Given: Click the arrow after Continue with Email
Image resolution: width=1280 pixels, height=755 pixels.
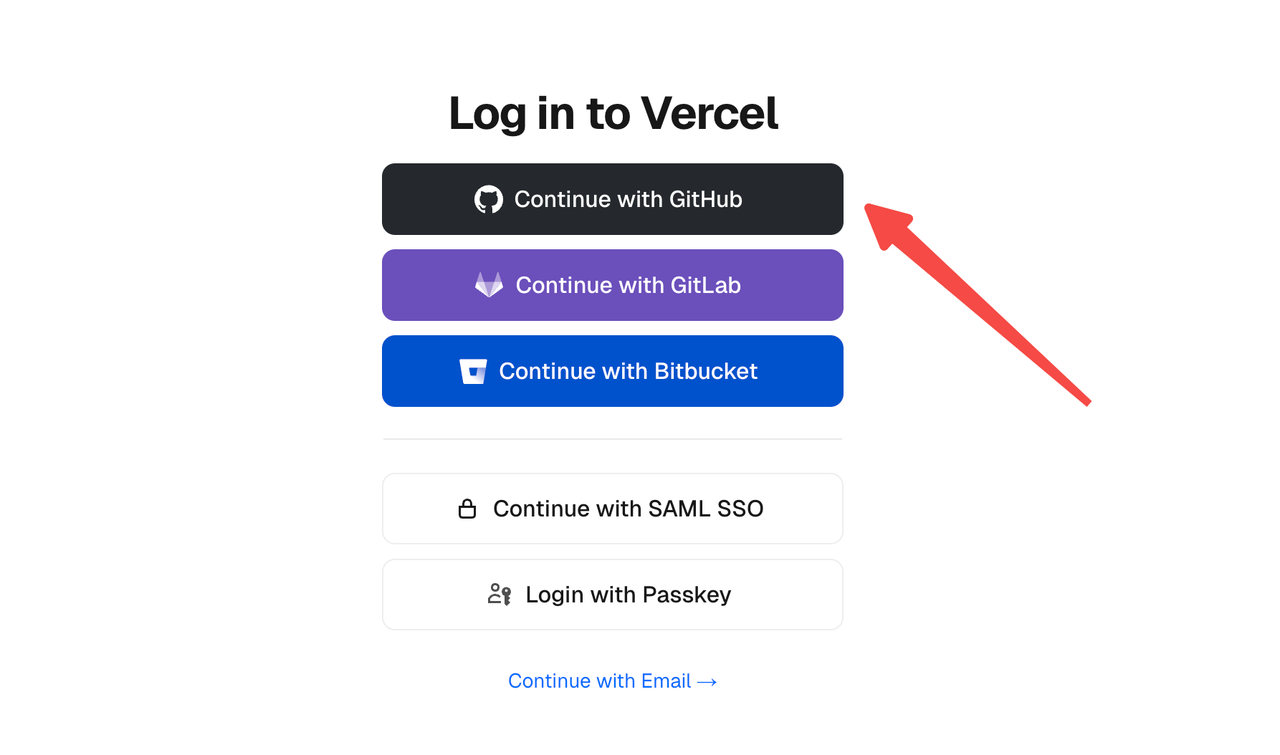Looking at the screenshot, I should 707,681.
